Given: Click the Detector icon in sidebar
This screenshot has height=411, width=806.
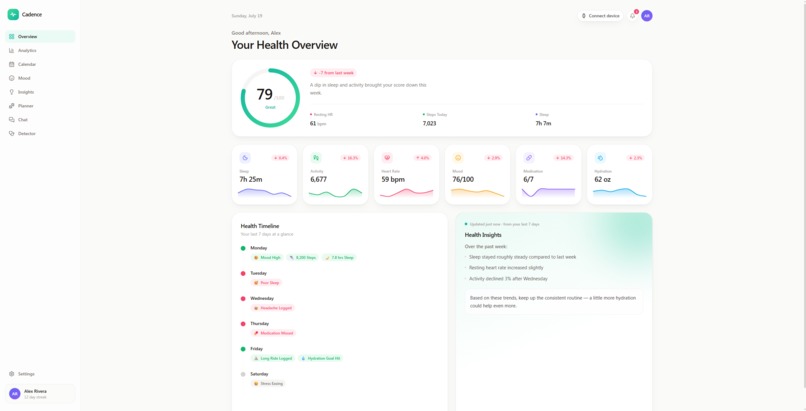Looking at the screenshot, I should click(11, 134).
